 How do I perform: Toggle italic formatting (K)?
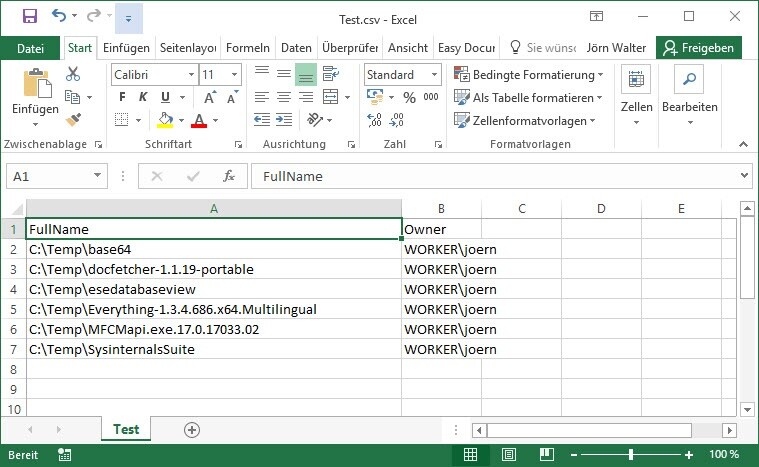(145, 97)
